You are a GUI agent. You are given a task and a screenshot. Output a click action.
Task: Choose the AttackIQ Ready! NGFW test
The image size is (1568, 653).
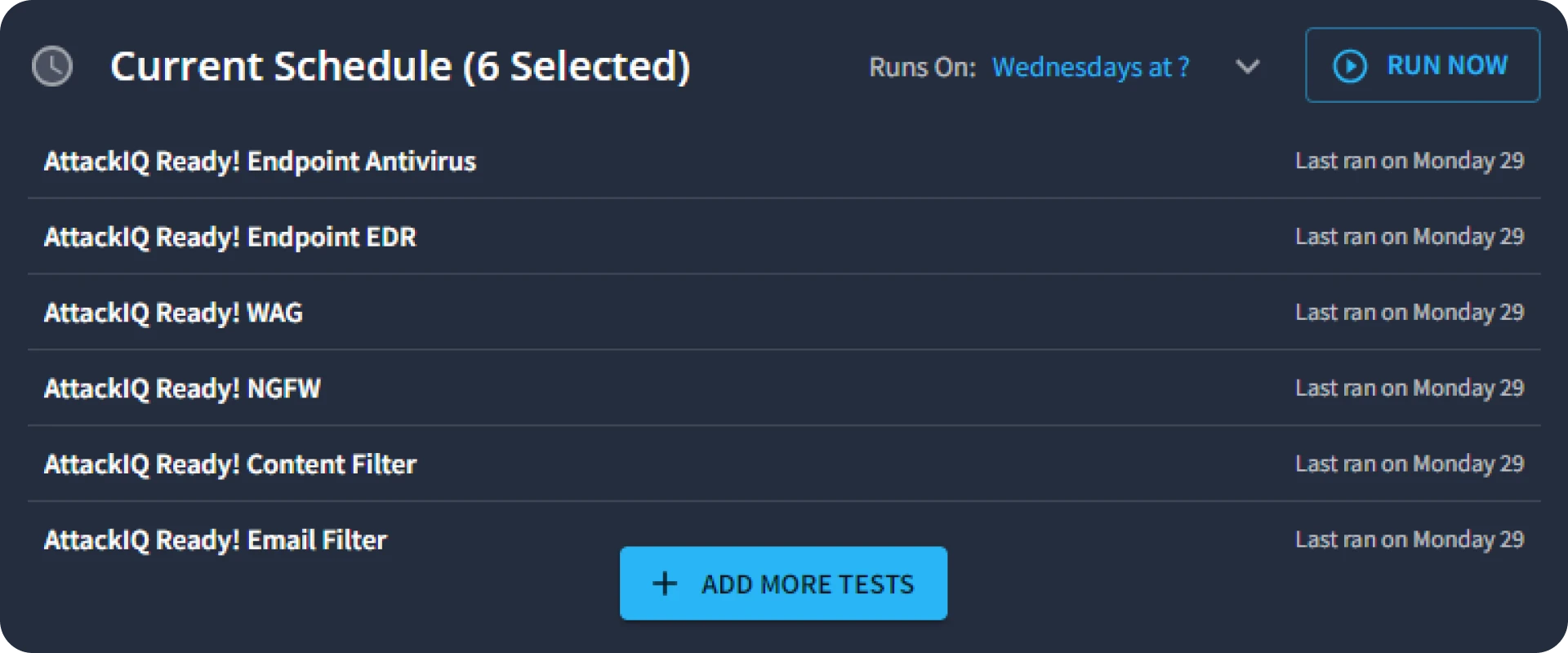pyautogui.click(x=182, y=389)
